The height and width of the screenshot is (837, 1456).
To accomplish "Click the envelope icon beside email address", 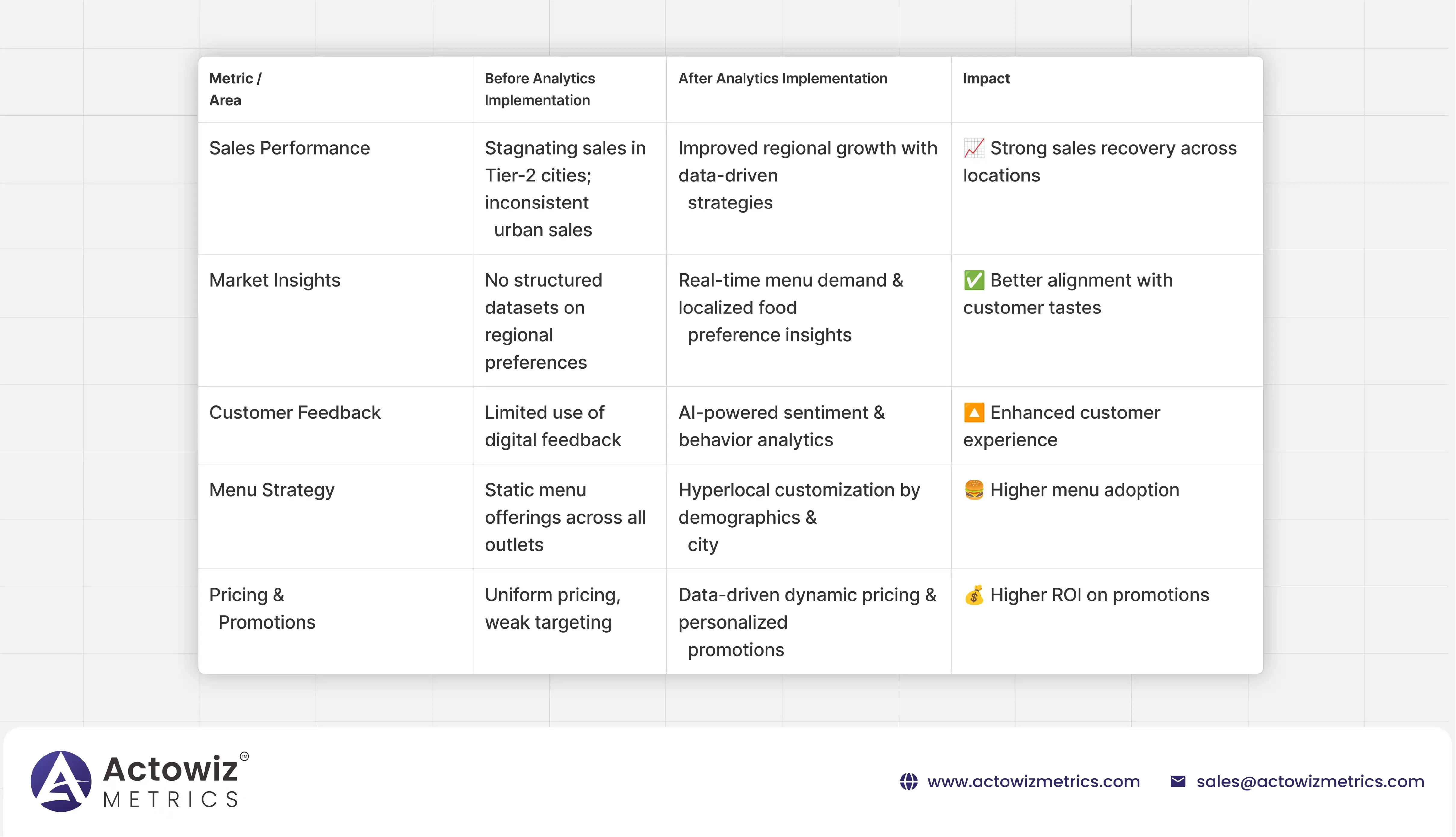I will point(1178,782).
